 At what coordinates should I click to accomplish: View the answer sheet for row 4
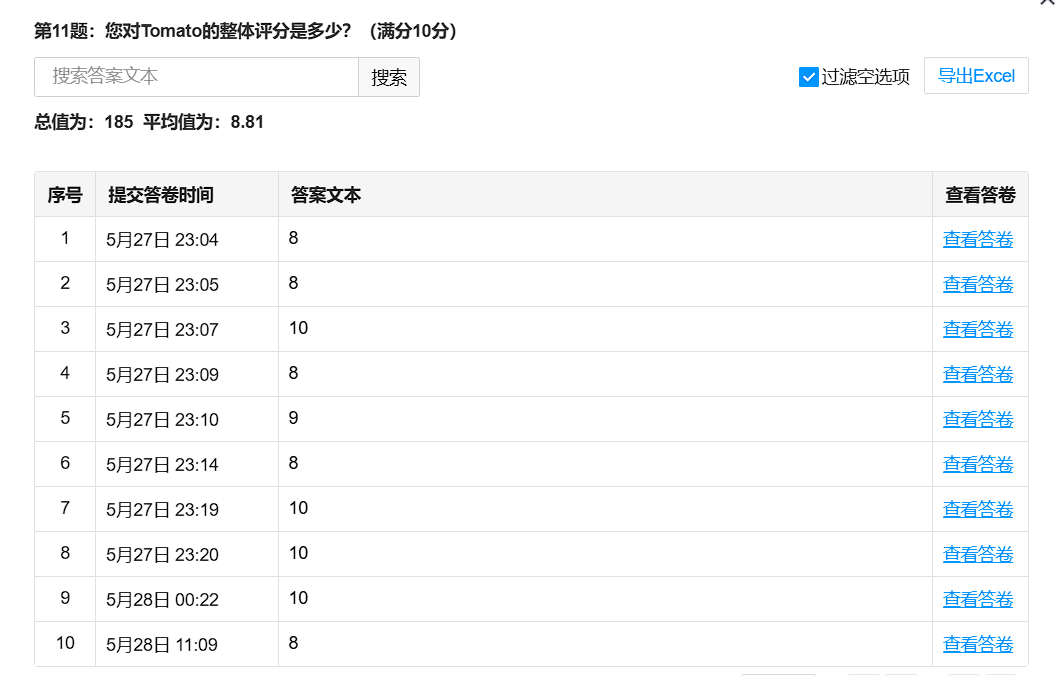(x=977, y=375)
